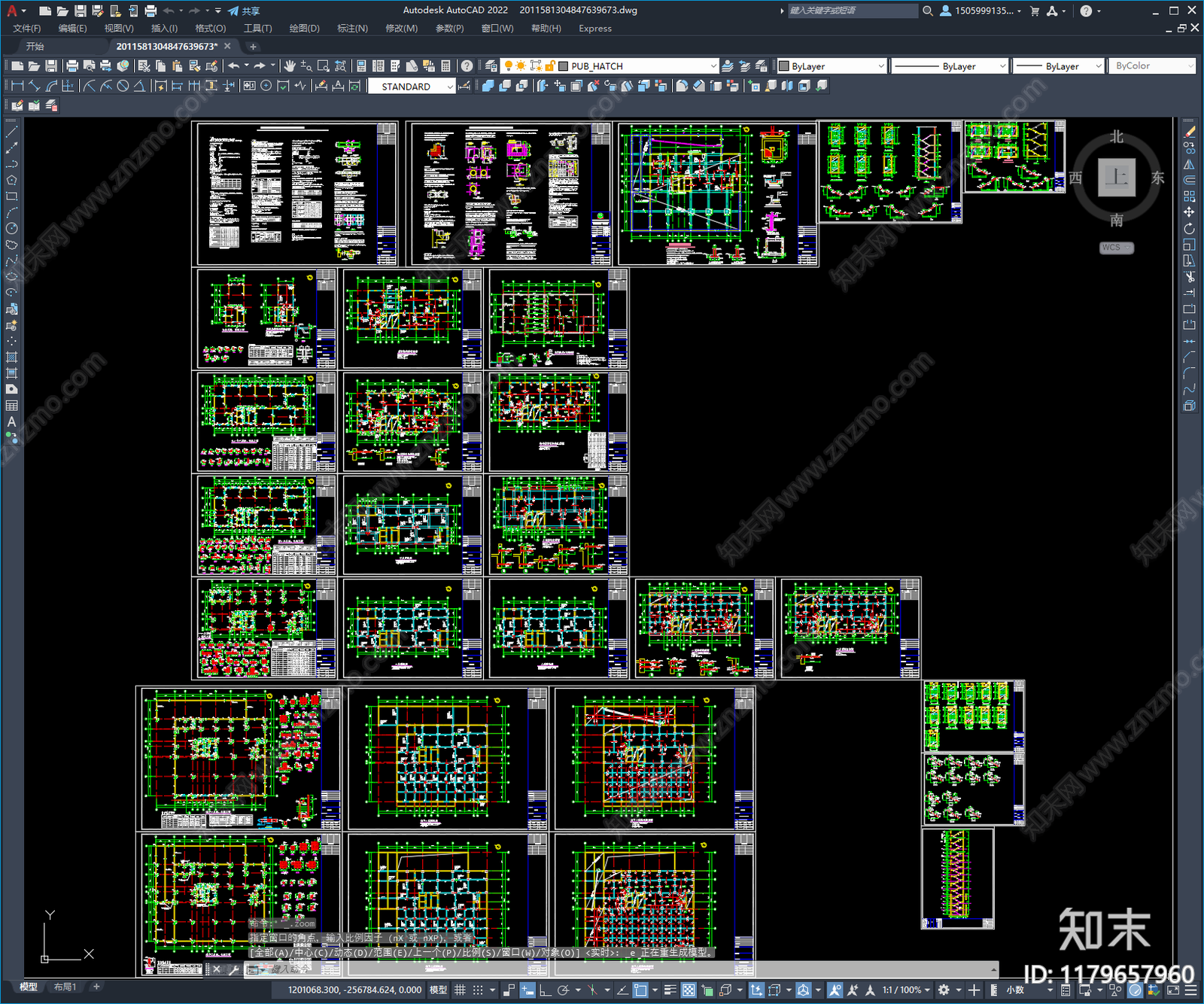Click the 模型 model space status button

coord(438,990)
